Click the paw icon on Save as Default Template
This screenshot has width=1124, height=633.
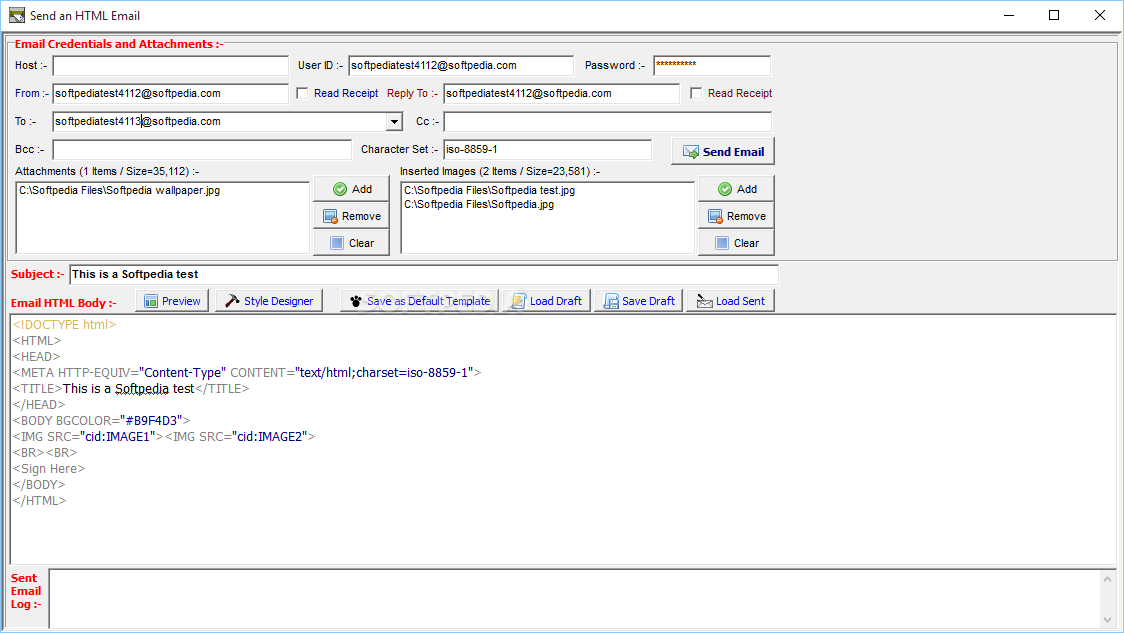pos(356,301)
